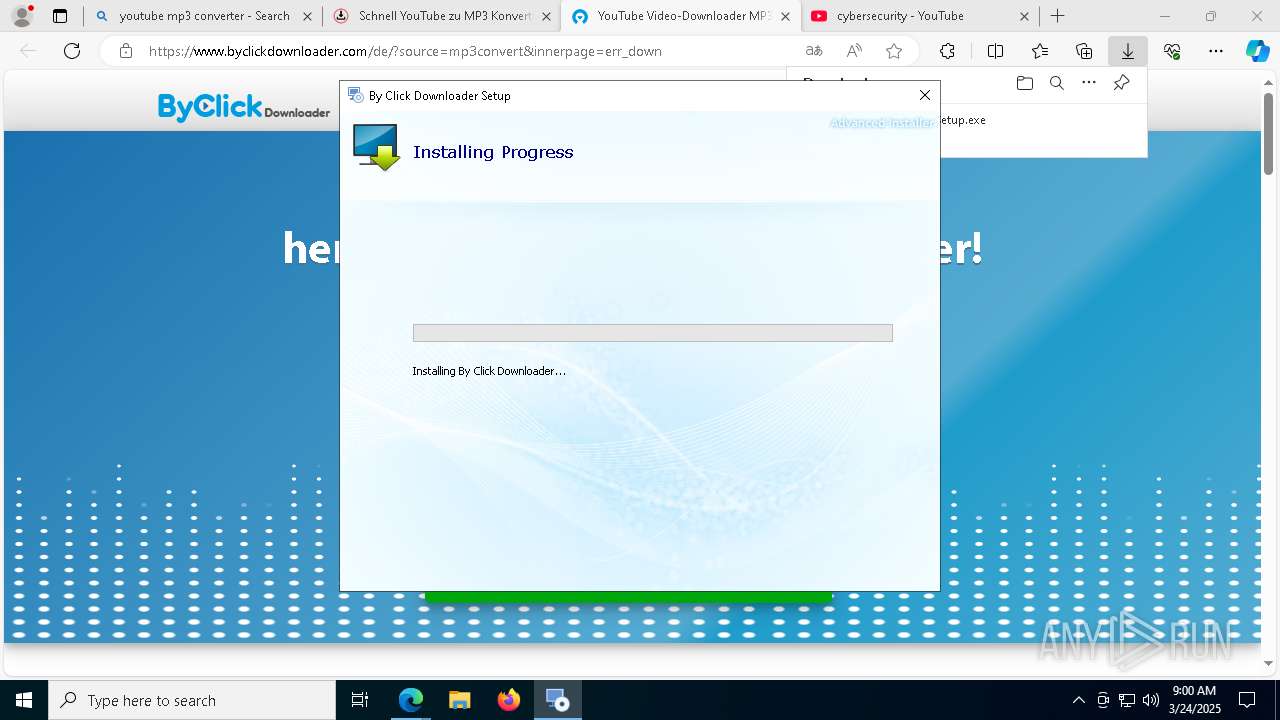Click the ByClick Downloader logo
Screen dimensions: 1280x720
(x=244, y=107)
